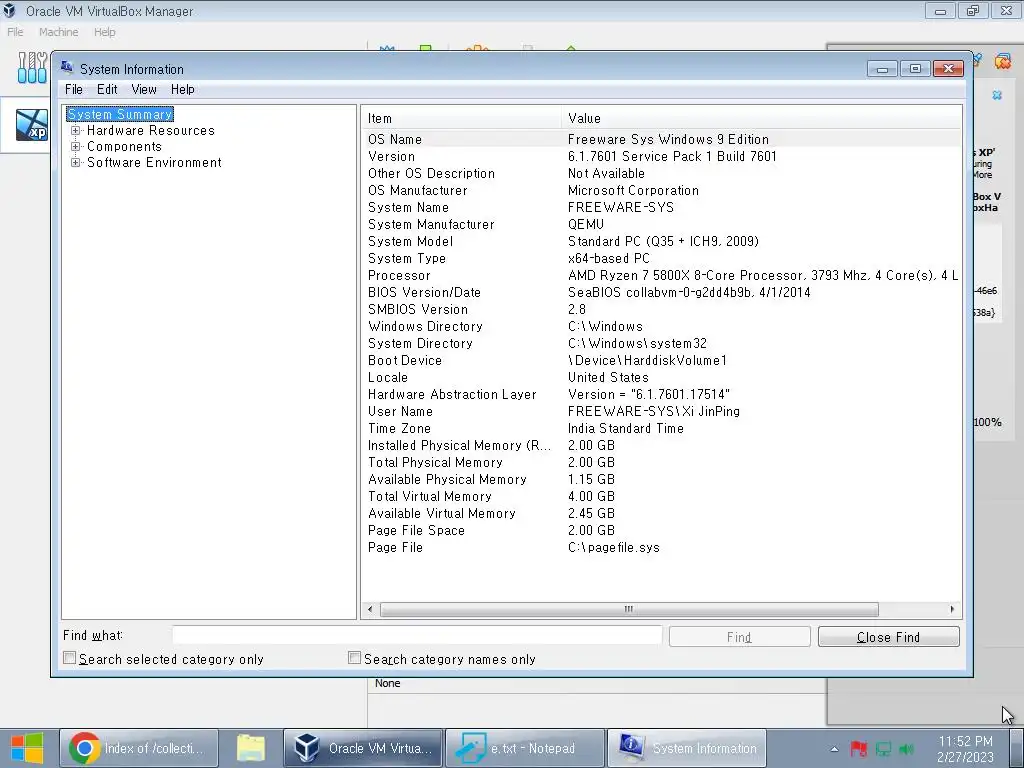Open VirtualBox Manager's File menu

[15, 32]
